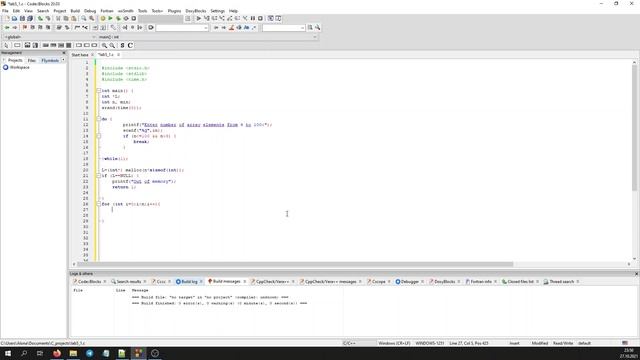The width and height of the screenshot is (640, 360).
Task: Click the Open file toolbar icon
Action: (x=15, y=18)
